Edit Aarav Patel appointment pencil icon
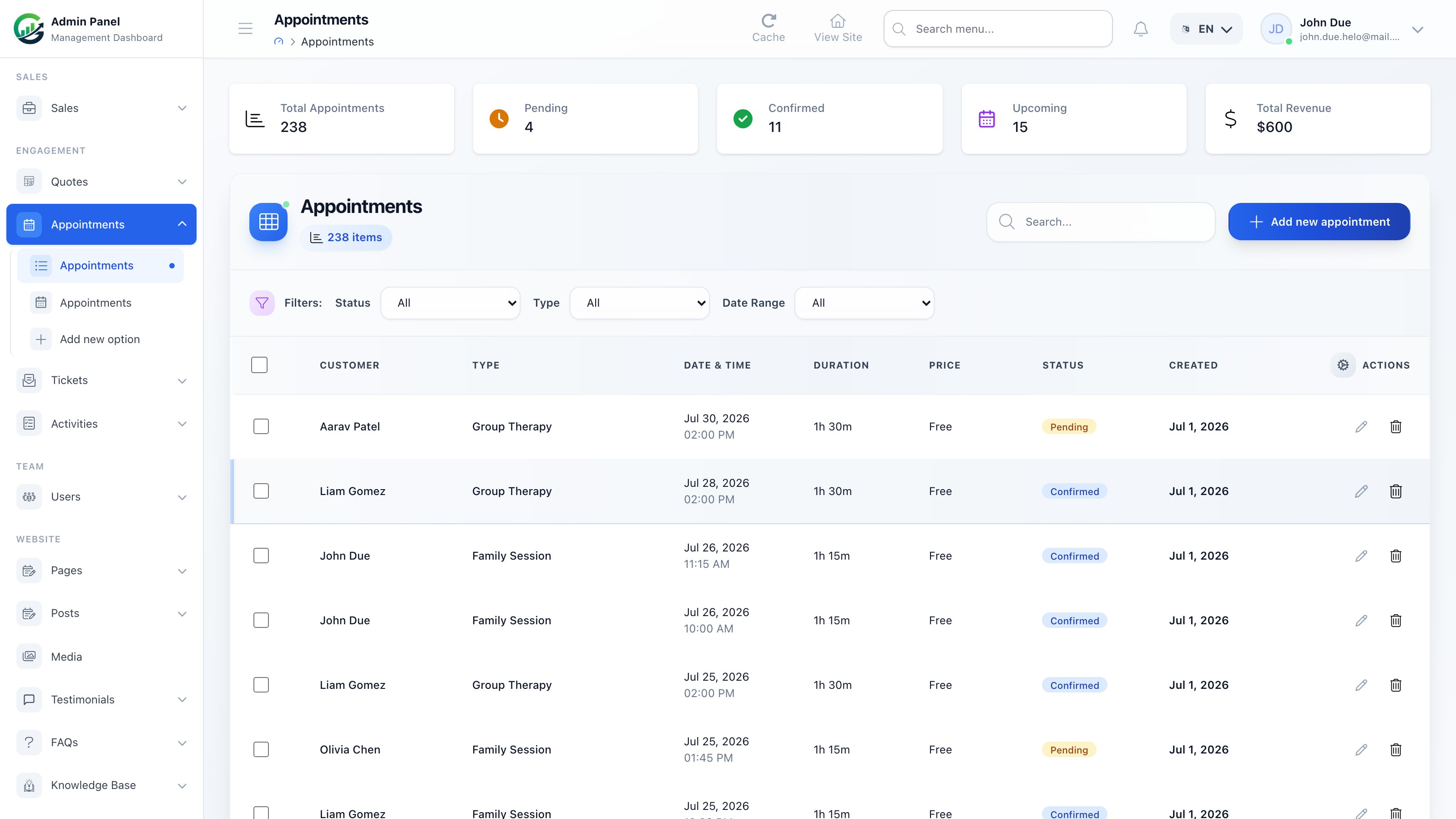 [x=1361, y=427]
